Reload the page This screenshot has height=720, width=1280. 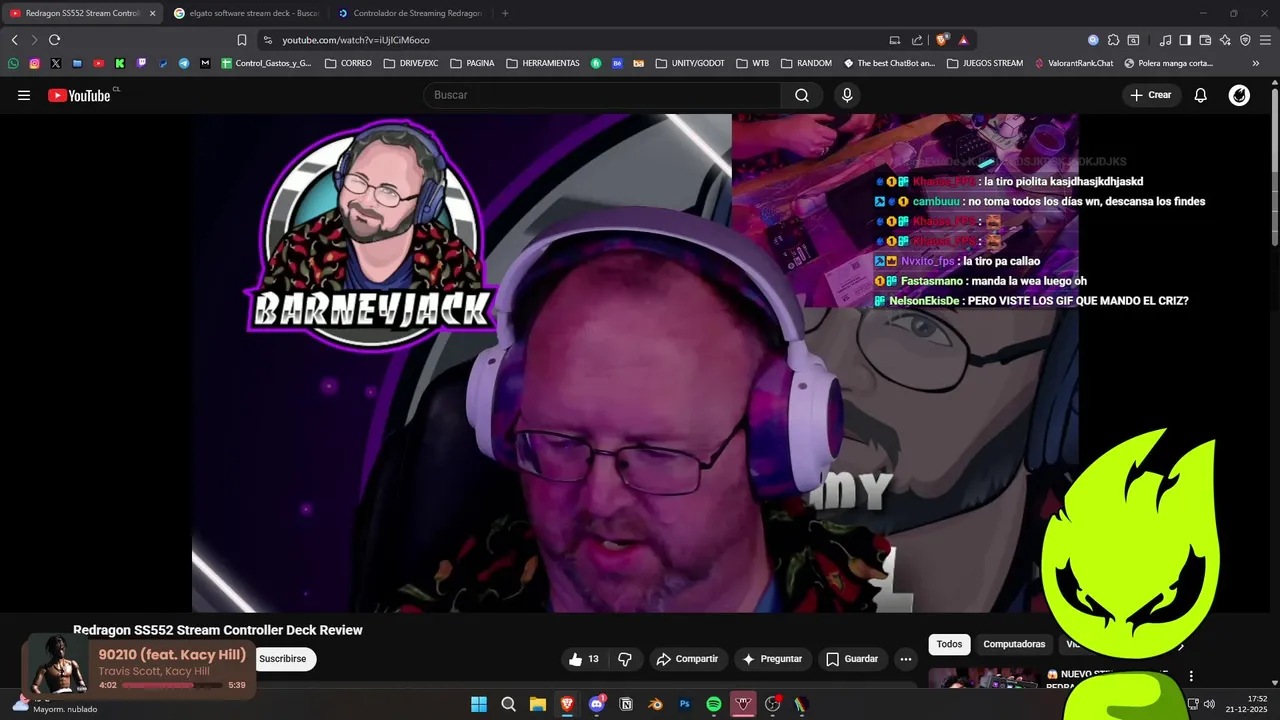tap(54, 40)
